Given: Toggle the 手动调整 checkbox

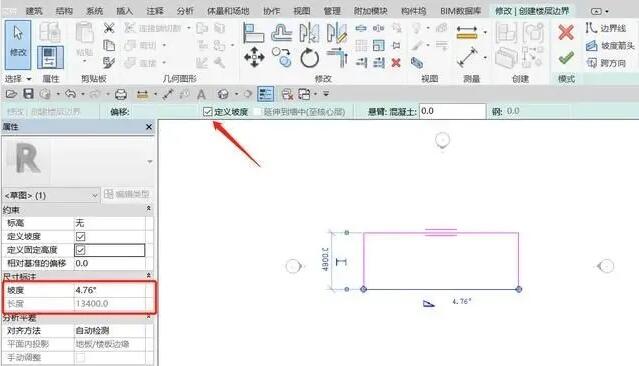Looking at the screenshot, I should pyautogui.click(x=81, y=357).
